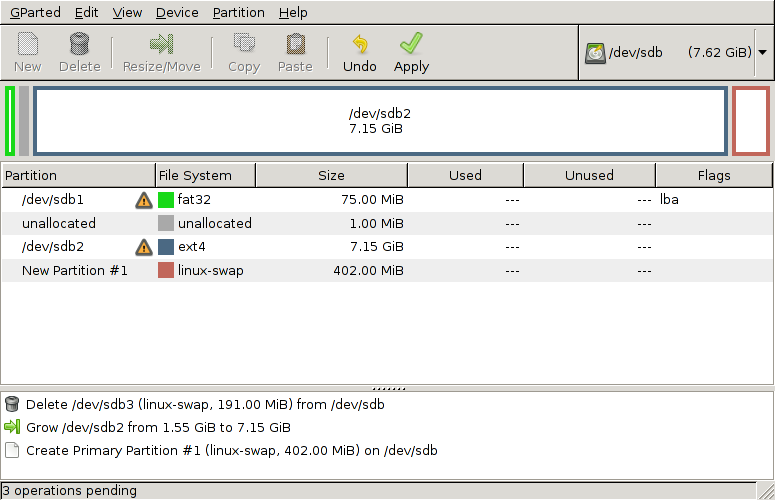775x500 pixels.
Task: Open the Edit menu
Action: click(86, 12)
